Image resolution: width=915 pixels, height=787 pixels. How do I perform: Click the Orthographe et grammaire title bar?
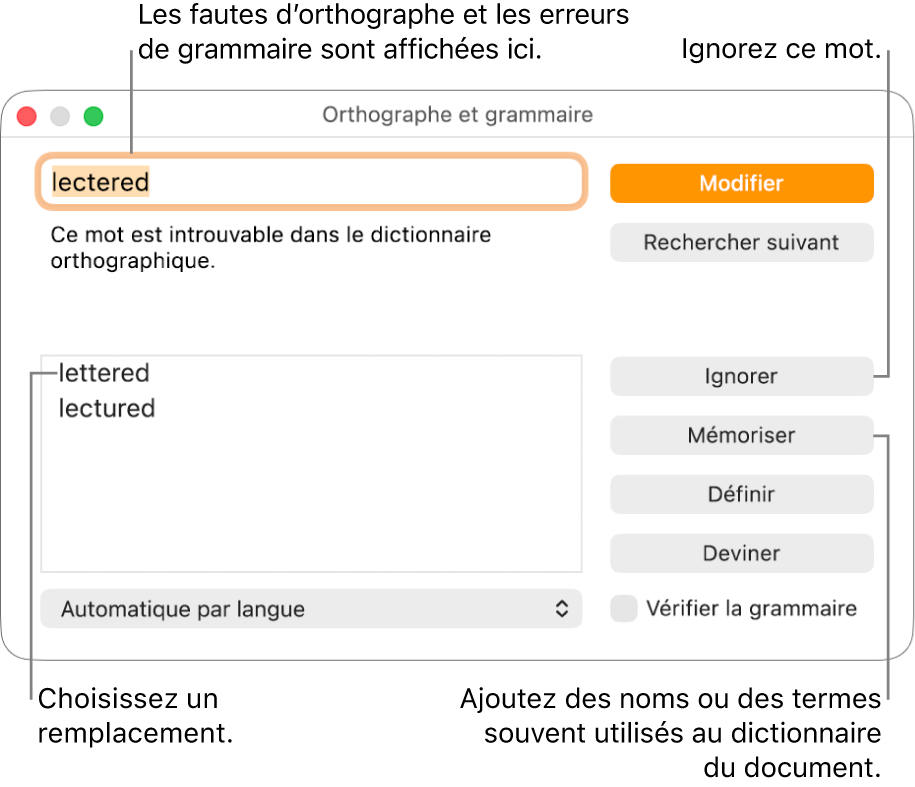456,115
